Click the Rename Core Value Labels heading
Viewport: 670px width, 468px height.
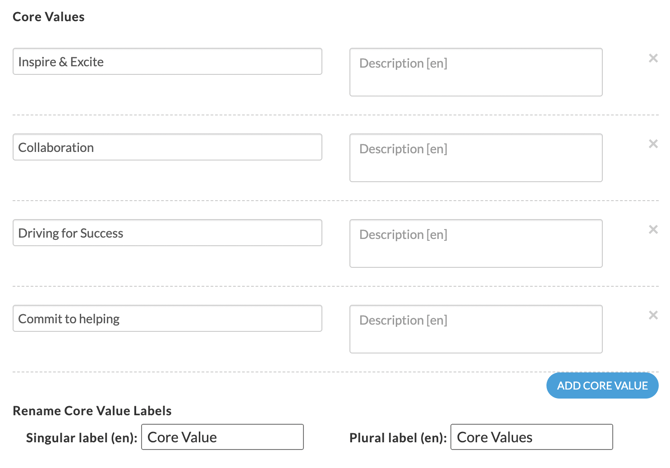(92, 411)
